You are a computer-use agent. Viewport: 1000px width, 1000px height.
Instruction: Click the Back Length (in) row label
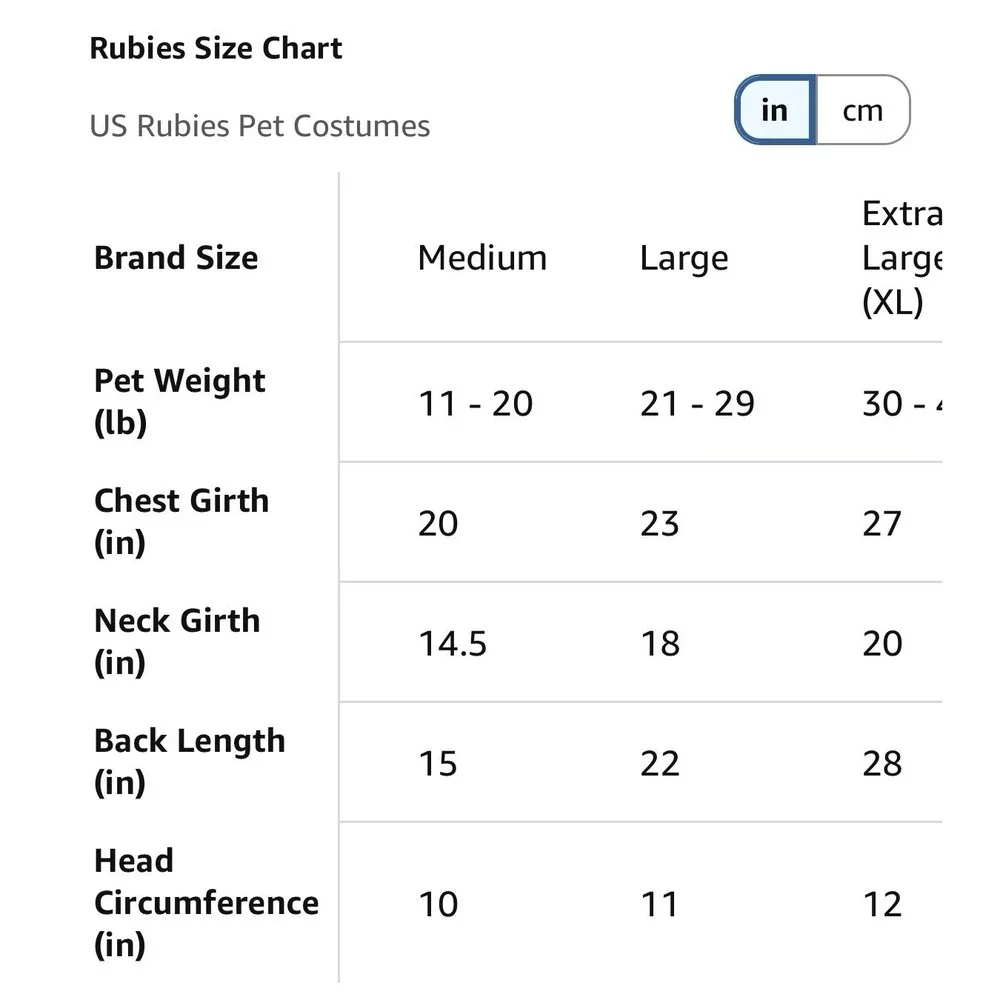click(189, 761)
